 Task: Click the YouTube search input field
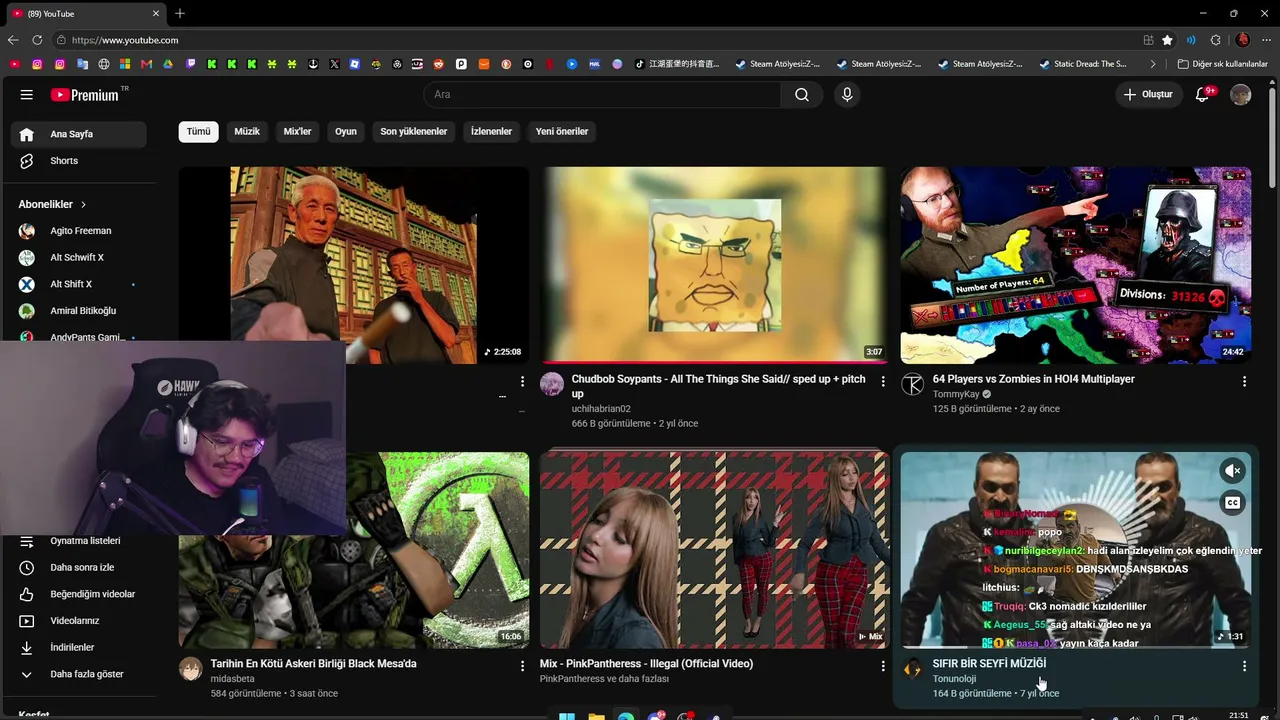click(x=602, y=95)
